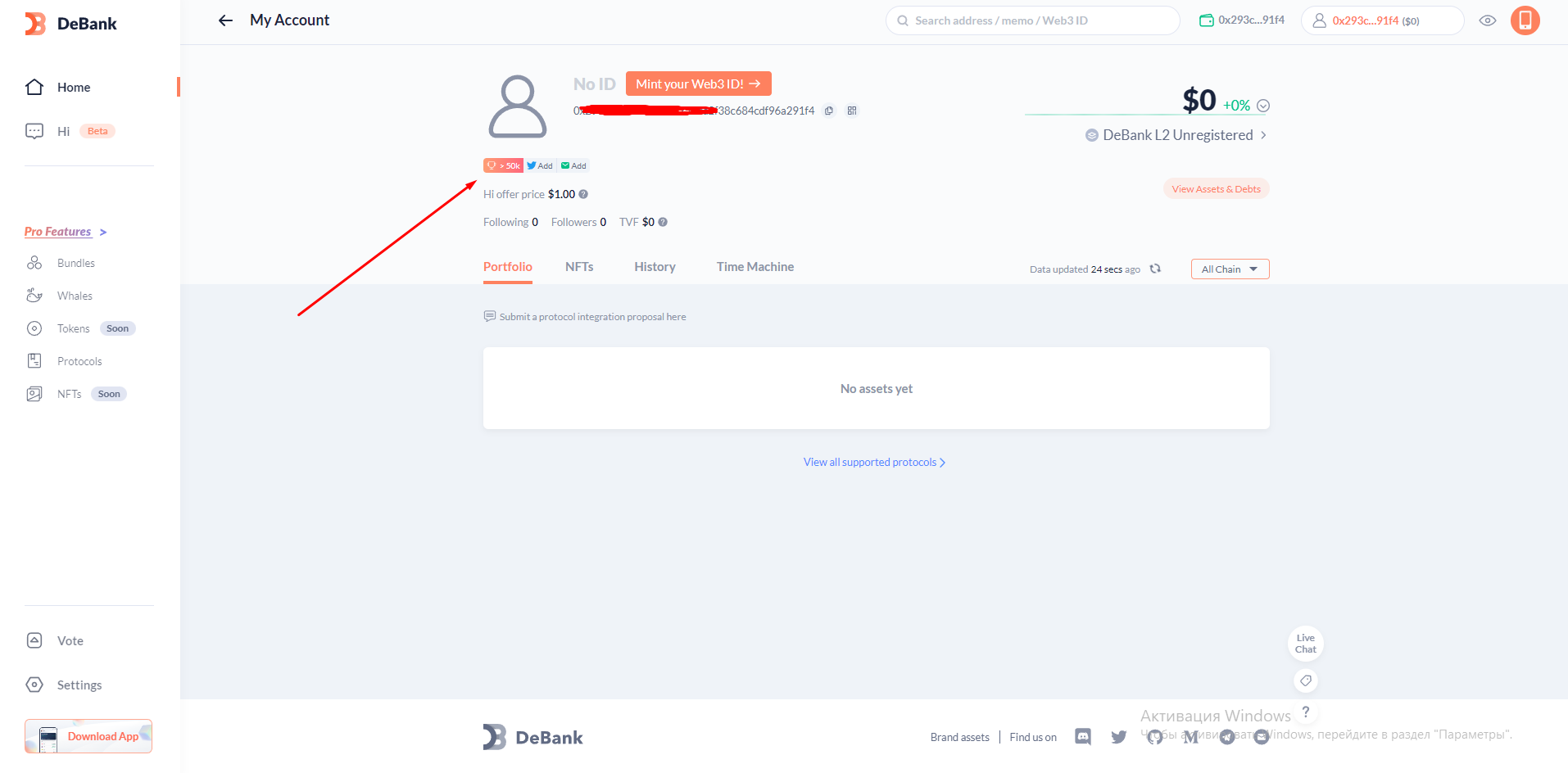Open the mobile app icon in header

click(x=1525, y=20)
